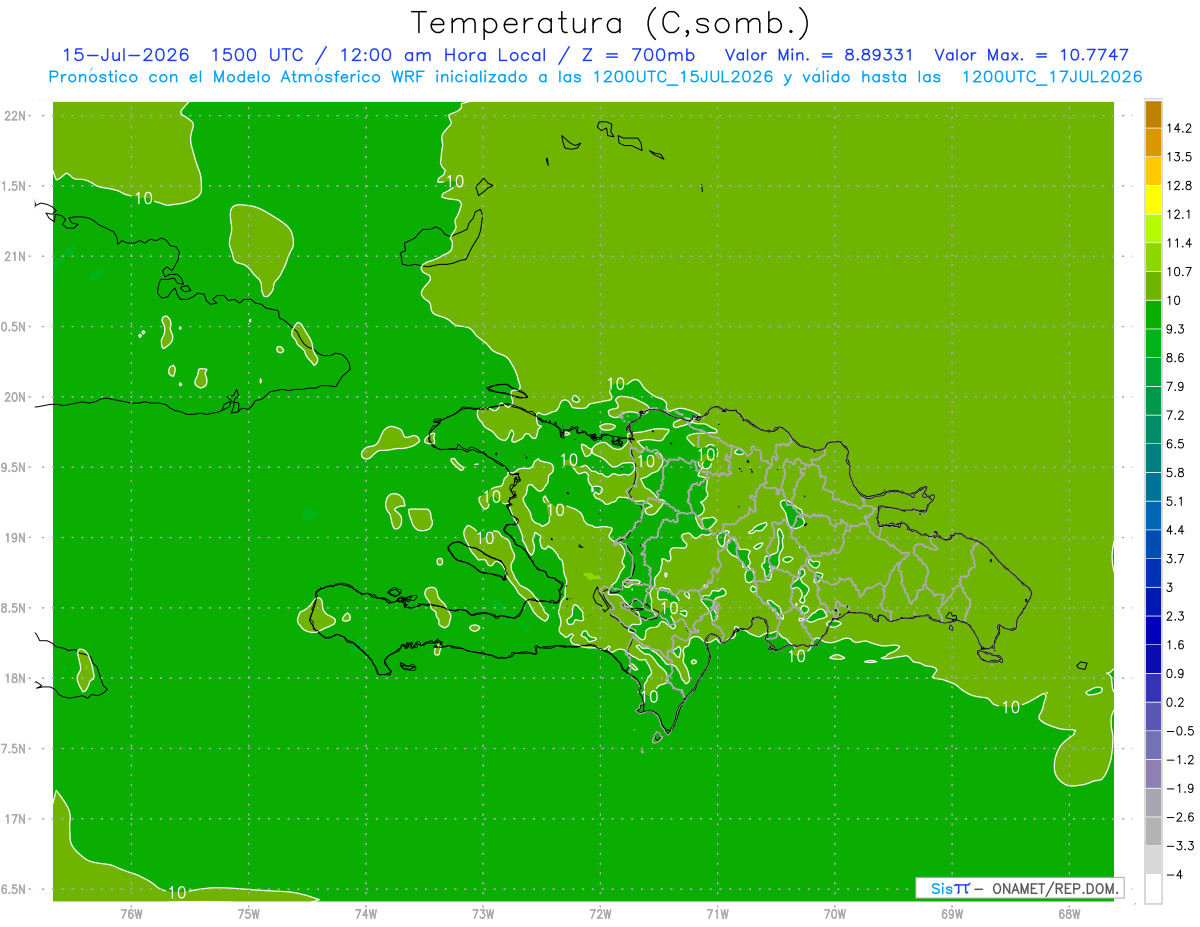Click the colorbar value "3.7"
The width and height of the screenshot is (1200, 927).
[x=1176, y=559]
